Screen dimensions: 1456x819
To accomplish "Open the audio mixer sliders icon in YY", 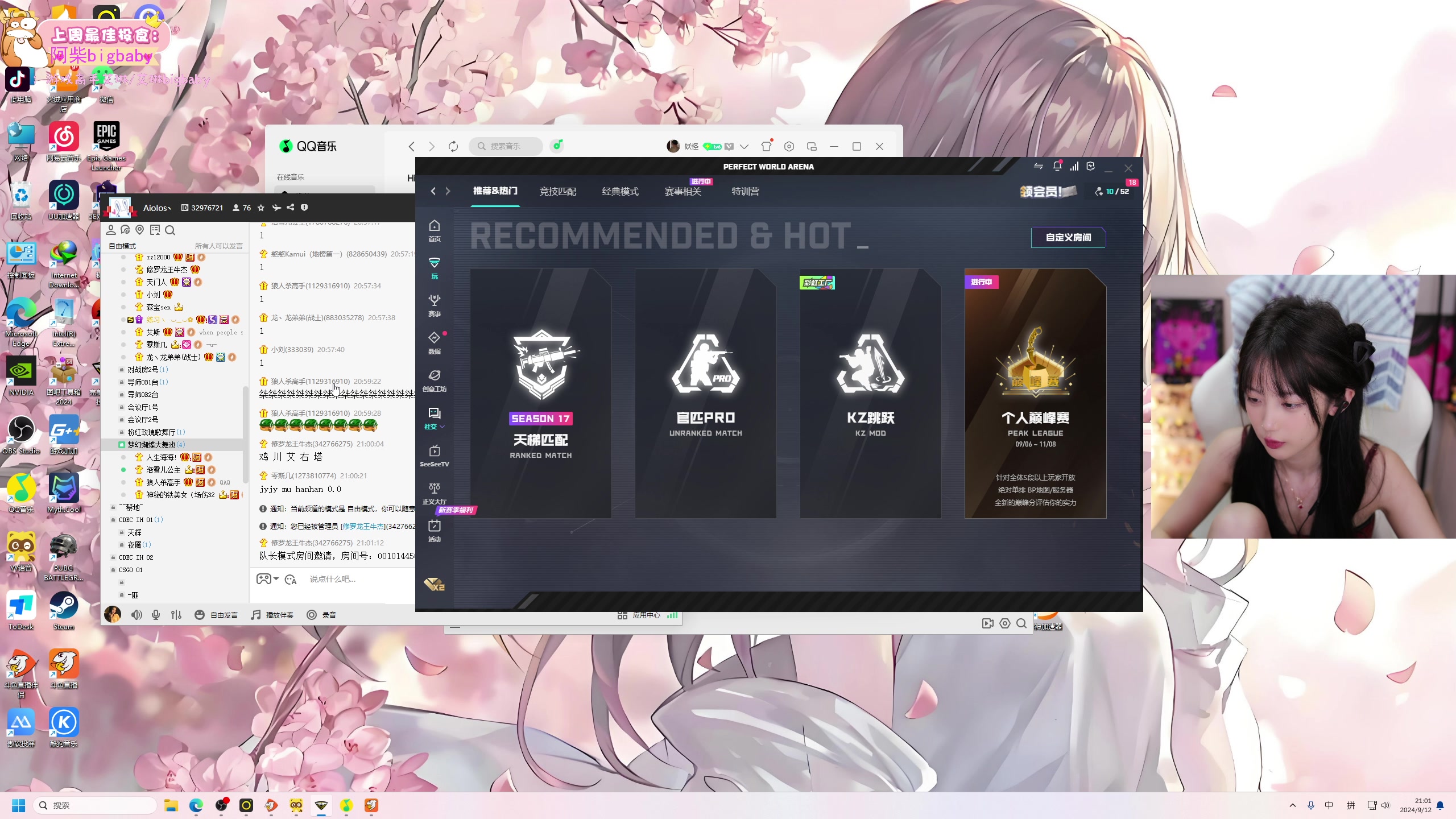I will pyautogui.click(x=176, y=615).
